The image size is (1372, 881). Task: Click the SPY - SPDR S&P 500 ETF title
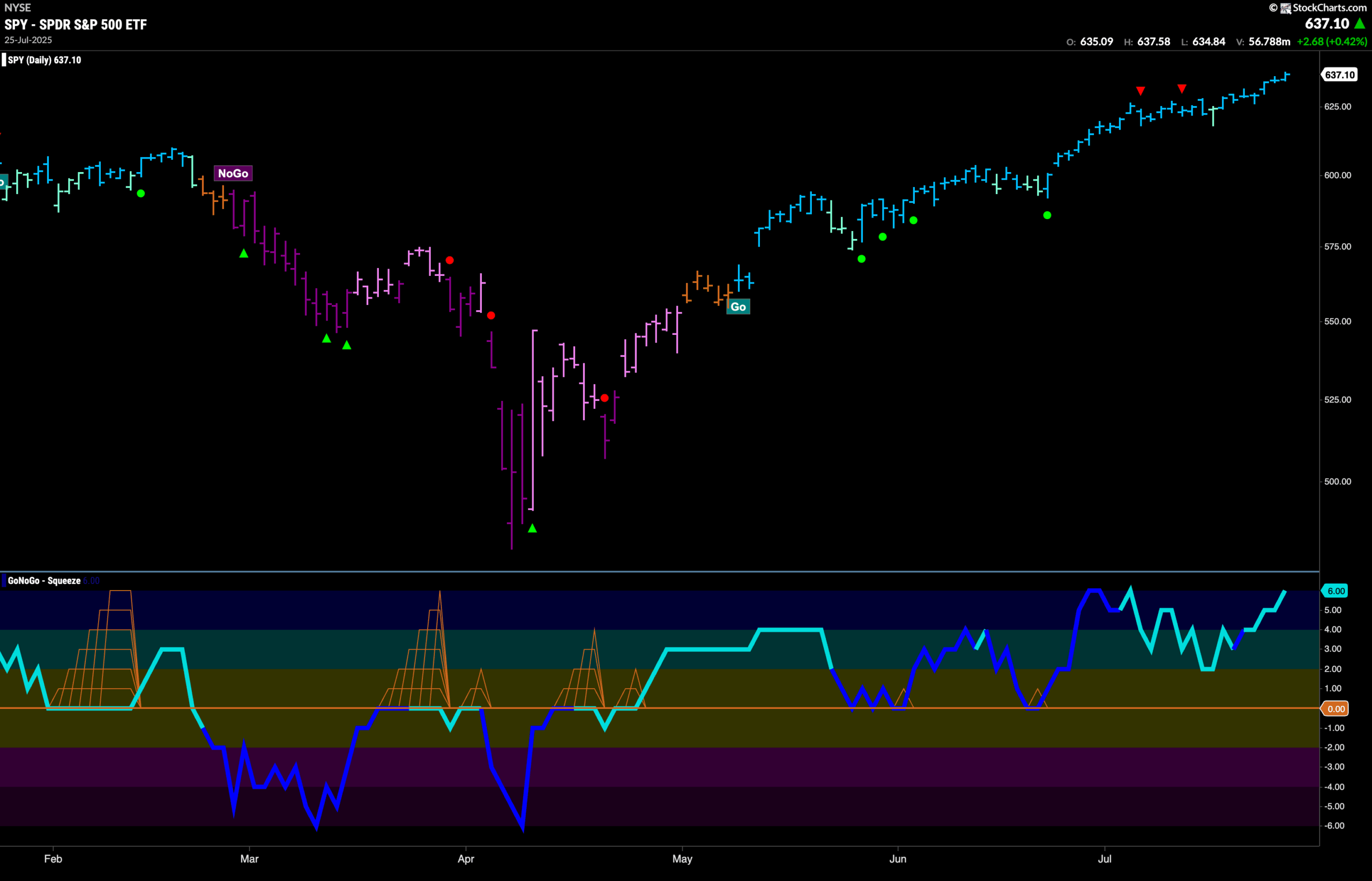[75, 25]
